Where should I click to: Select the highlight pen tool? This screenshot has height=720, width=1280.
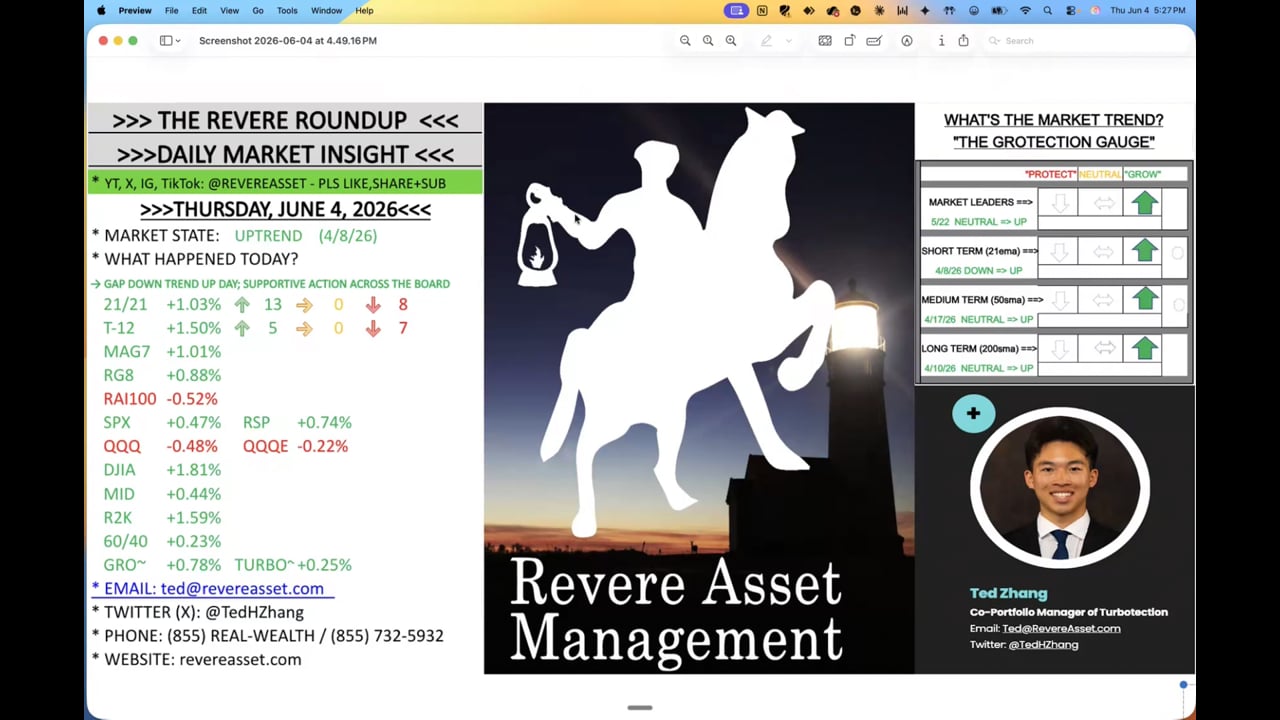click(x=767, y=41)
